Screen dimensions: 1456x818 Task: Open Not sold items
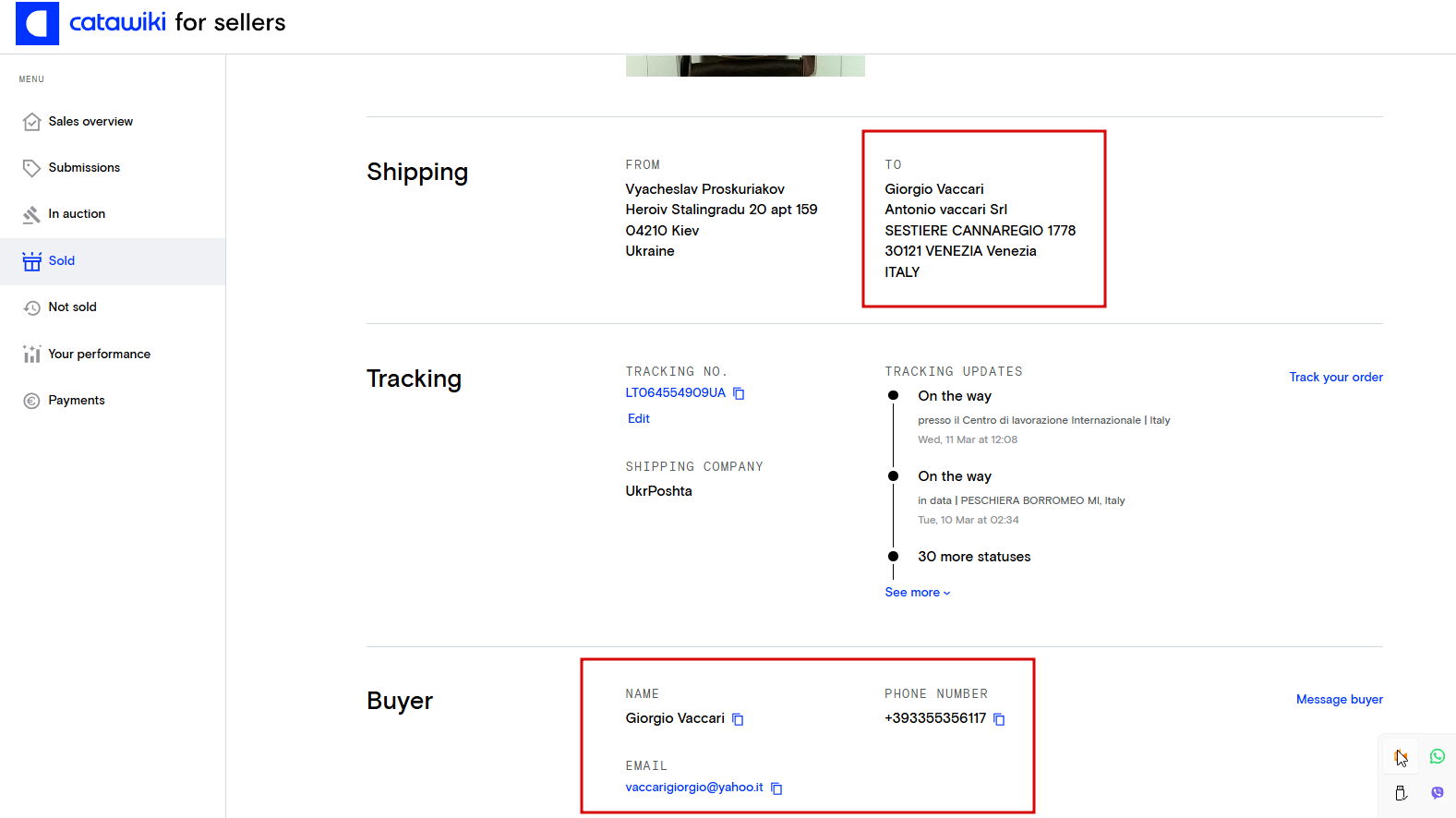pyautogui.click(x=72, y=307)
